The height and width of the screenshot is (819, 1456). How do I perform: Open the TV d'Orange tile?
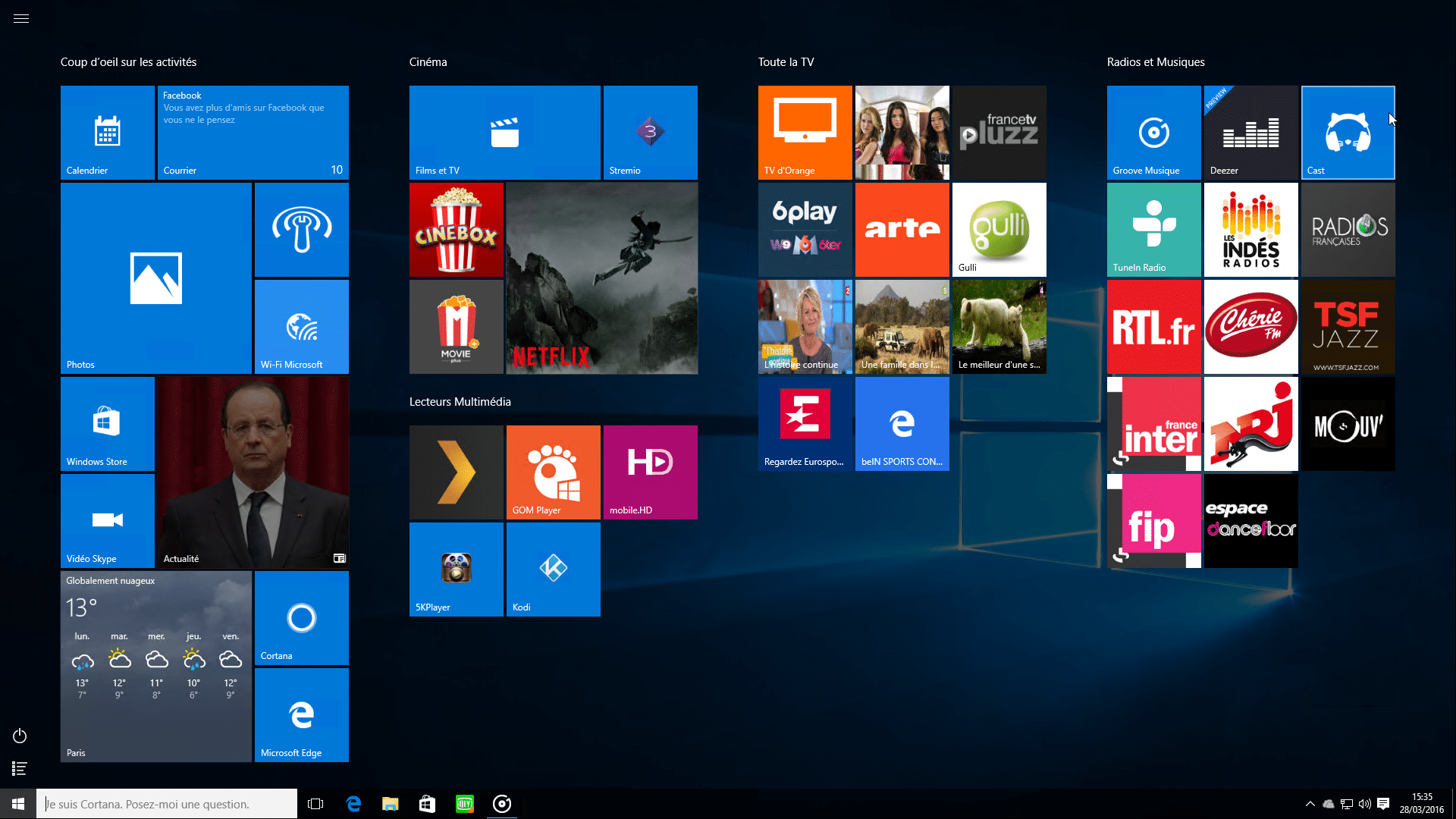click(805, 133)
